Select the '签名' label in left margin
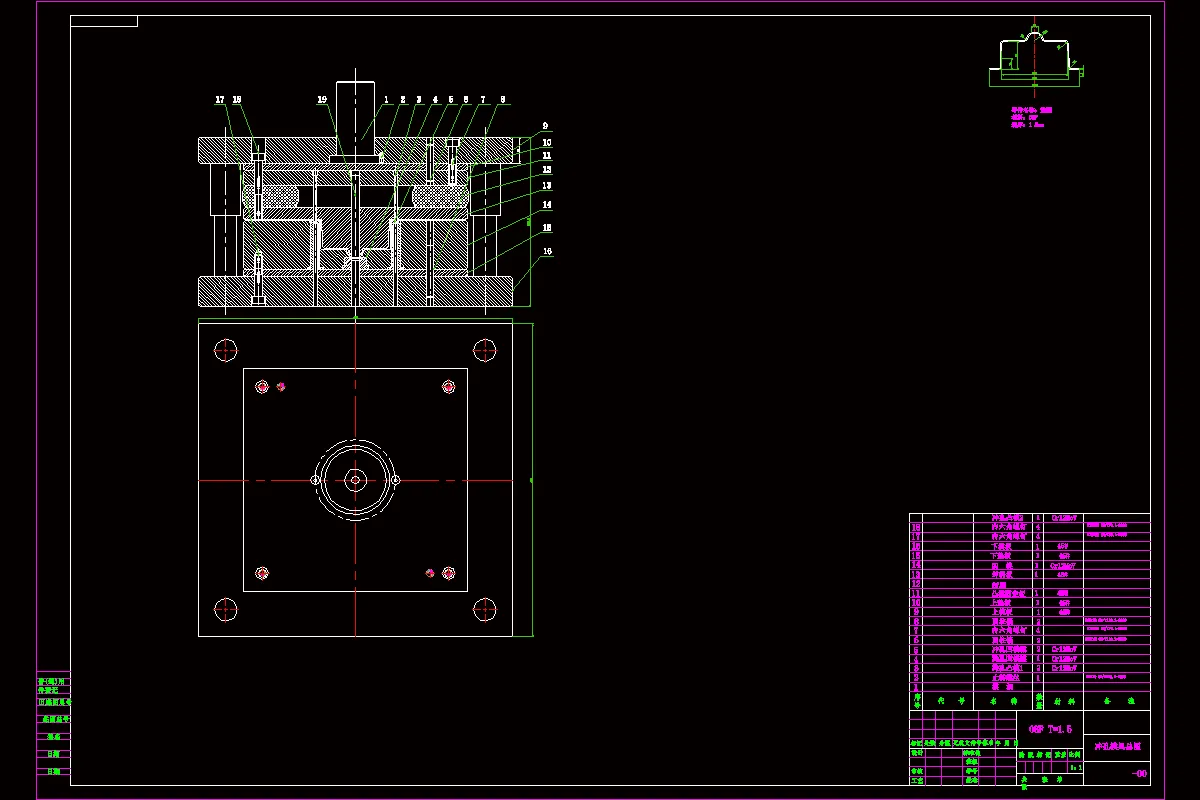The height and width of the screenshot is (800, 1200). 54,737
